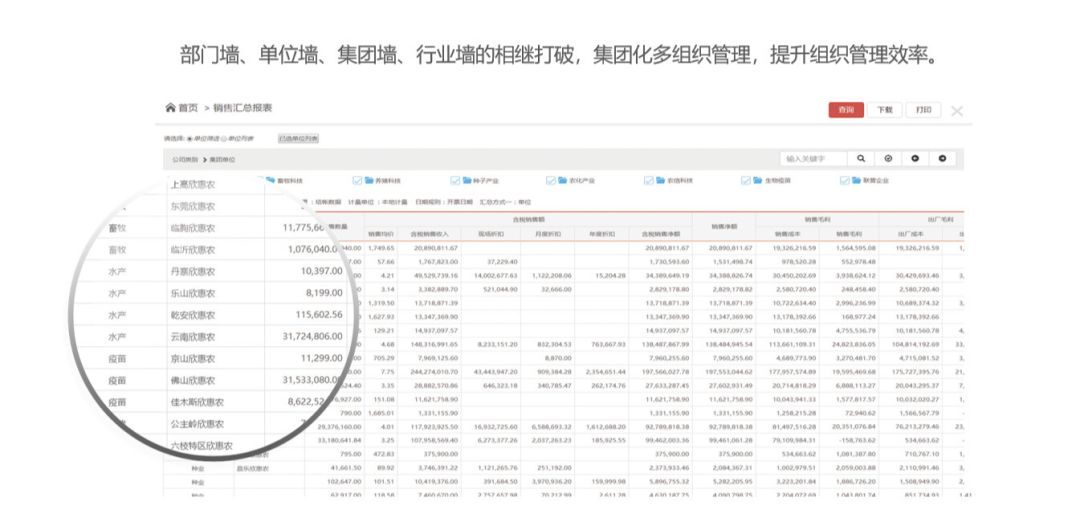
Task: Go to 首页 in the breadcrumb
Action: click(x=188, y=108)
